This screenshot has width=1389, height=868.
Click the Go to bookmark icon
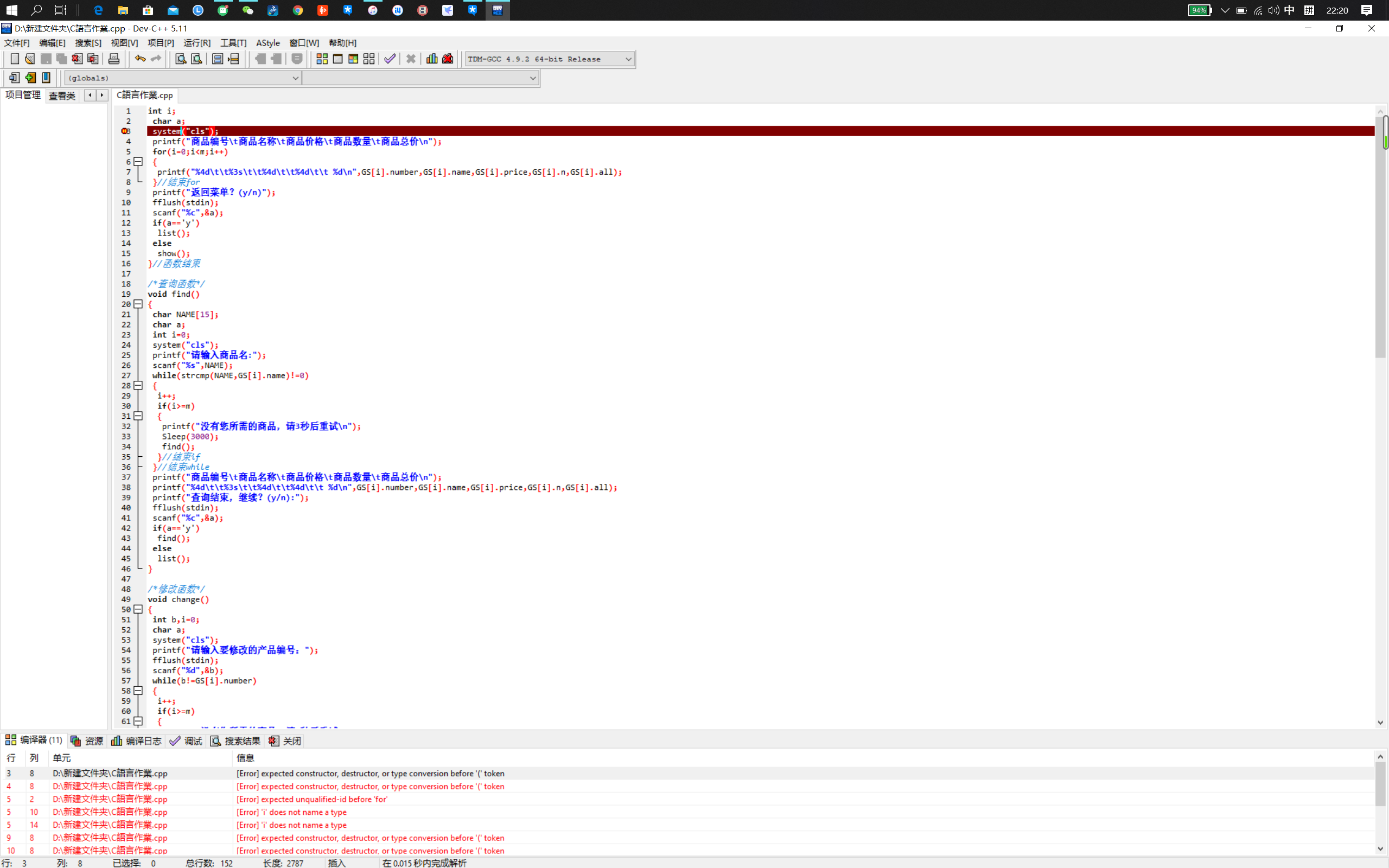46,78
